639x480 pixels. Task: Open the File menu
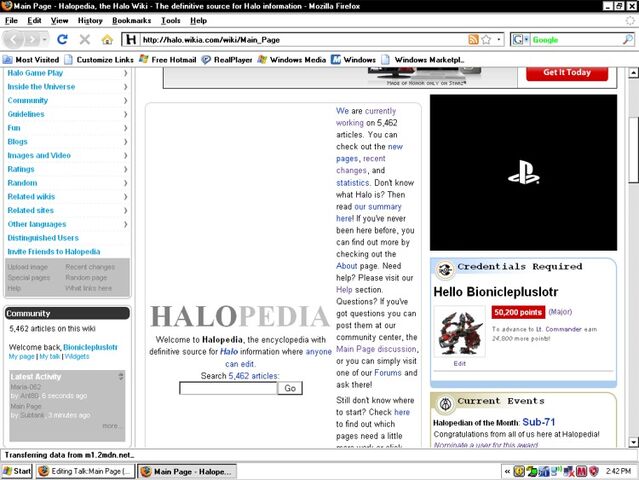11,20
